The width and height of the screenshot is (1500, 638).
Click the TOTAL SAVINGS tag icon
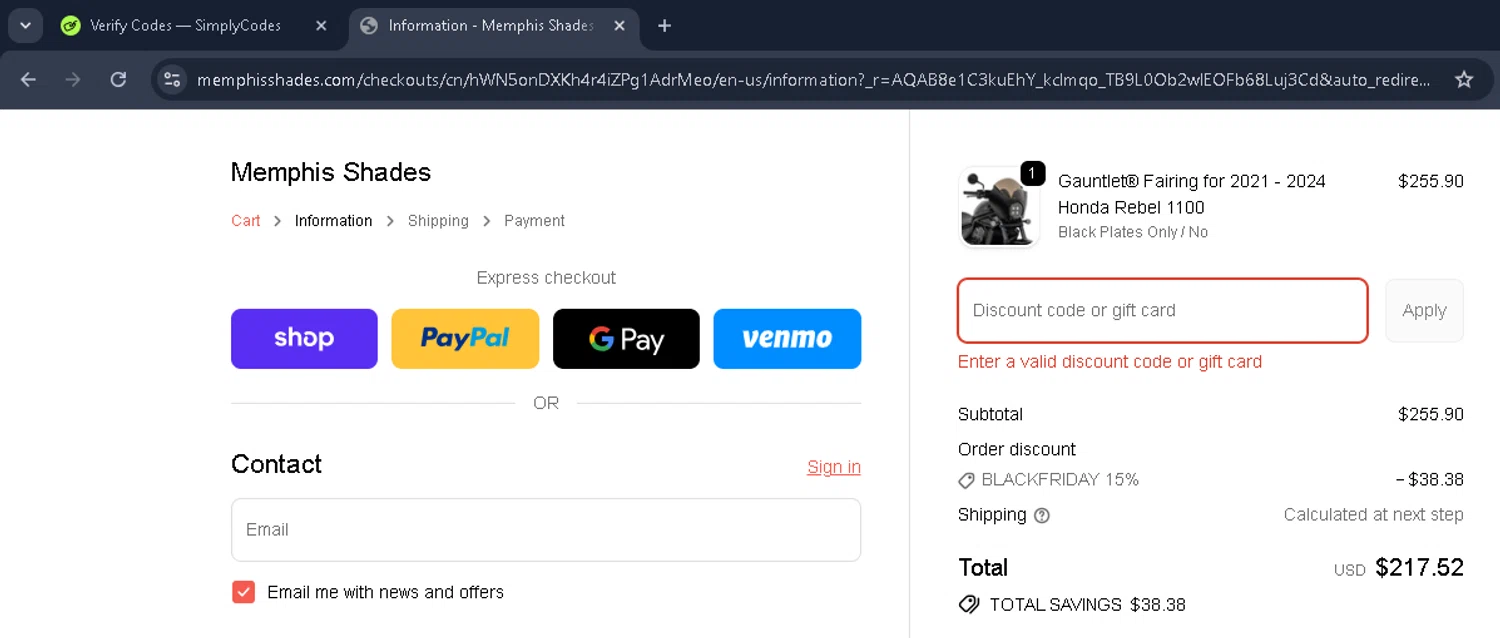969,604
